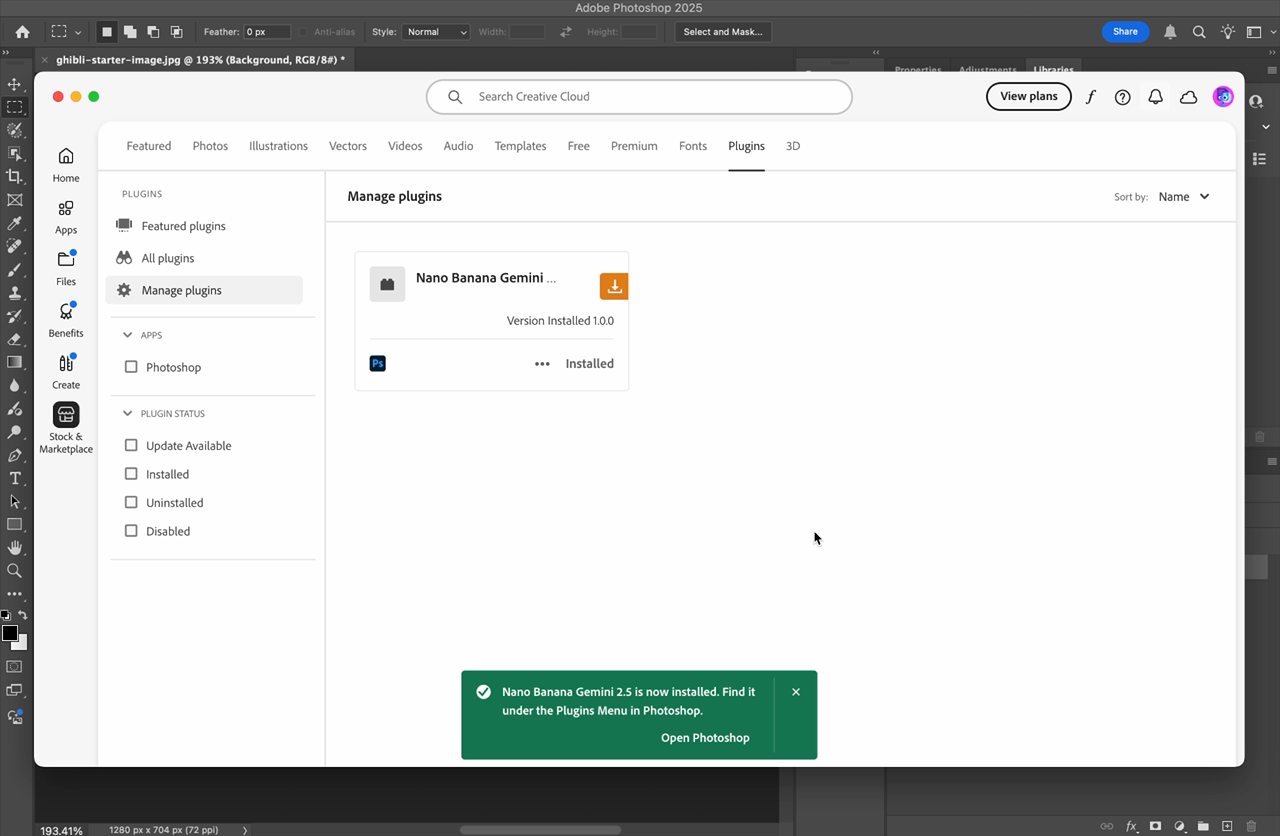This screenshot has height=836, width=1280.
Task: Select the Zoom tool
Action: (14, 570)
